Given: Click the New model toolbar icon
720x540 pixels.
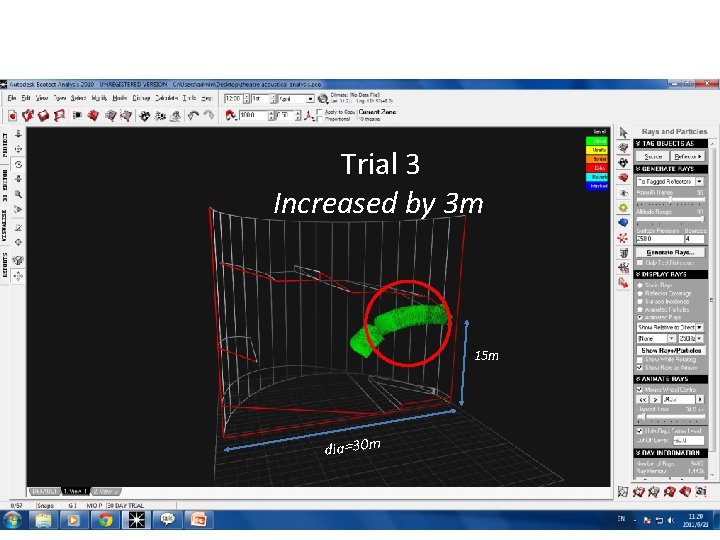Looking at the screenshot, I should pyautogui.click(x=12, y=116).
